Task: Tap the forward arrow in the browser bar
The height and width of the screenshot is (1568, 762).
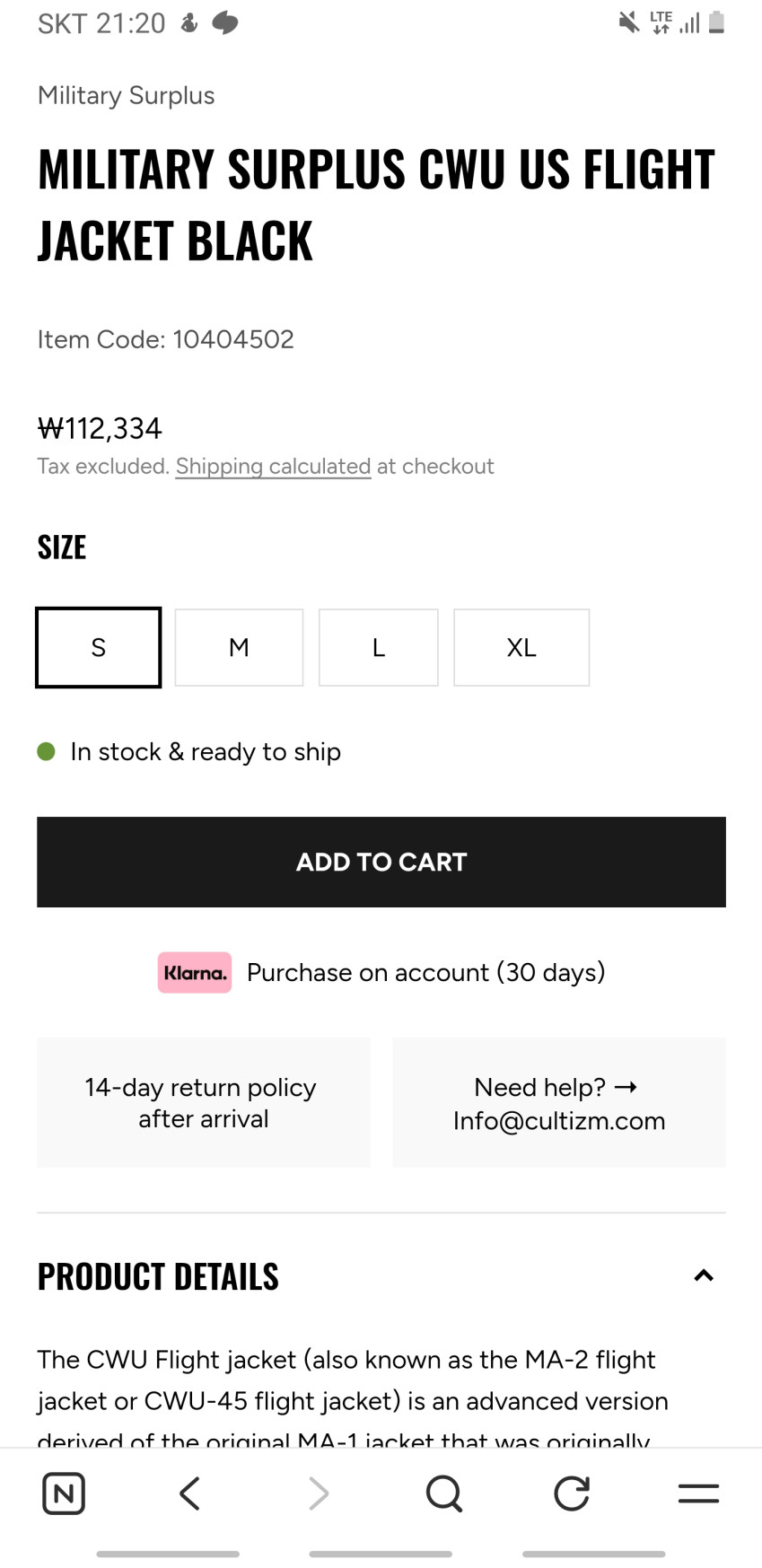Action: pos(318,1494)
